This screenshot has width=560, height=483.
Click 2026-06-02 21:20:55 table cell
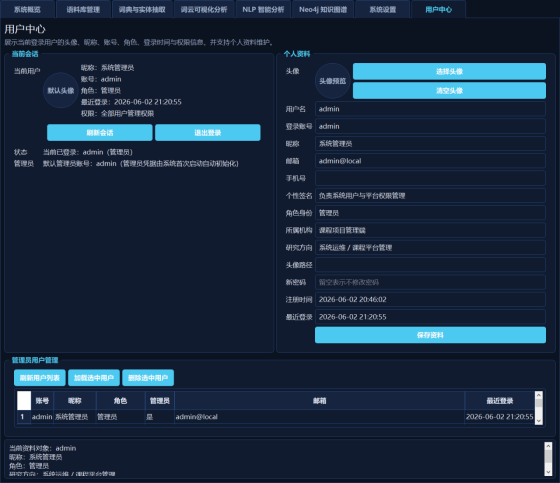click(x=500, y=417)
